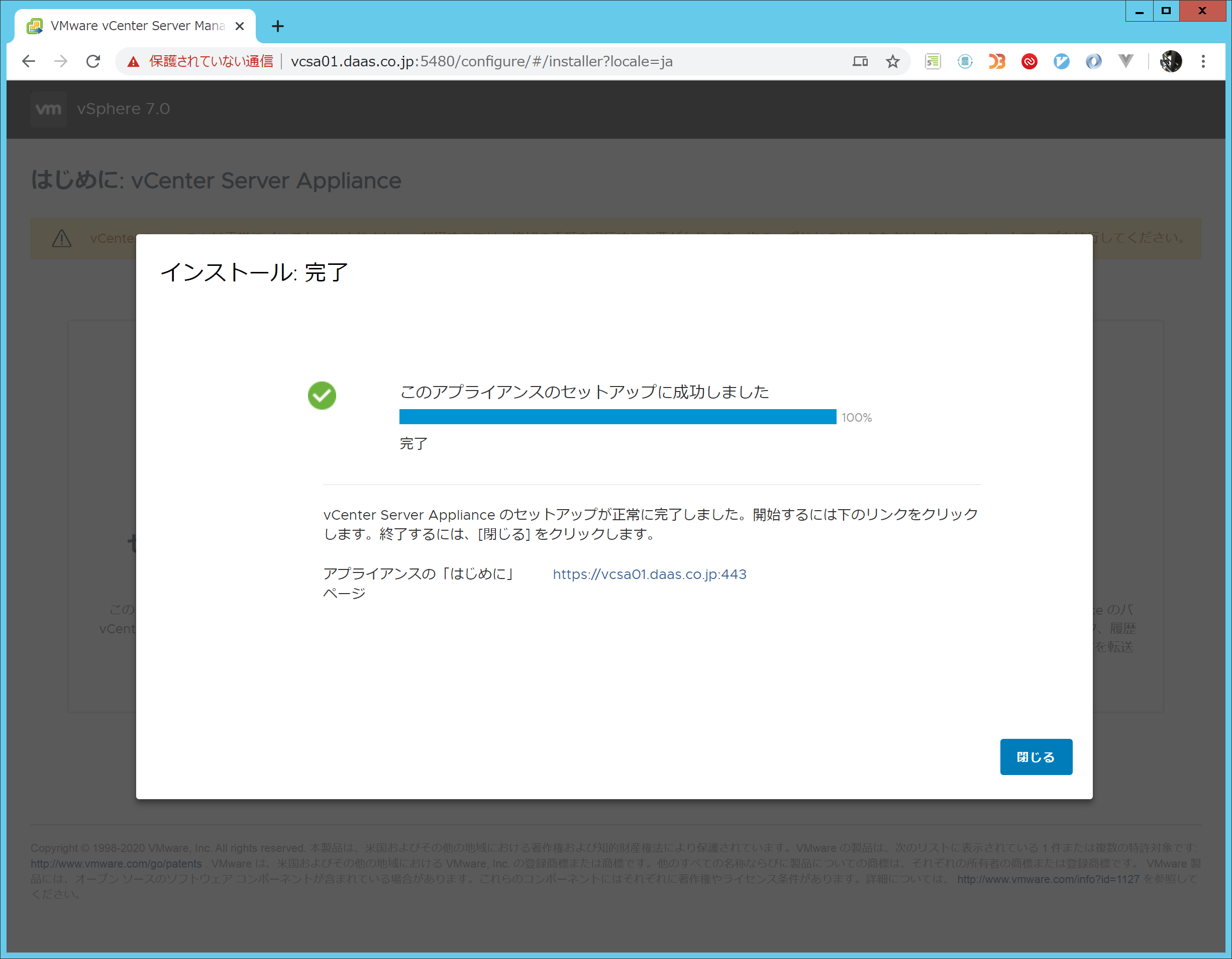Open the vmware.com/info?id=1127 footer link

[1049, 879]
